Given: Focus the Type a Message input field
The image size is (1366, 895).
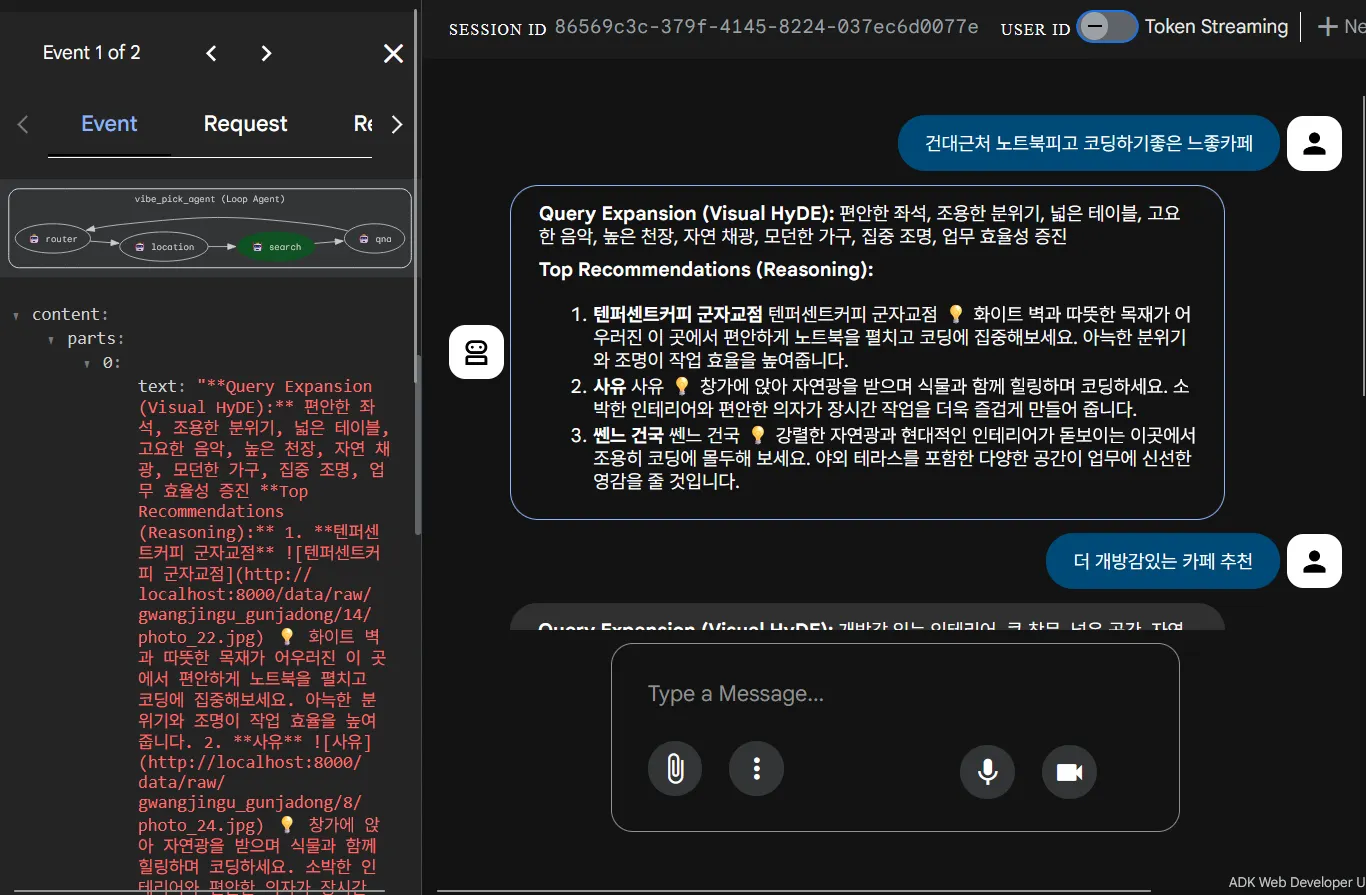Looking at the screenshot, I should tap(895, 694).
